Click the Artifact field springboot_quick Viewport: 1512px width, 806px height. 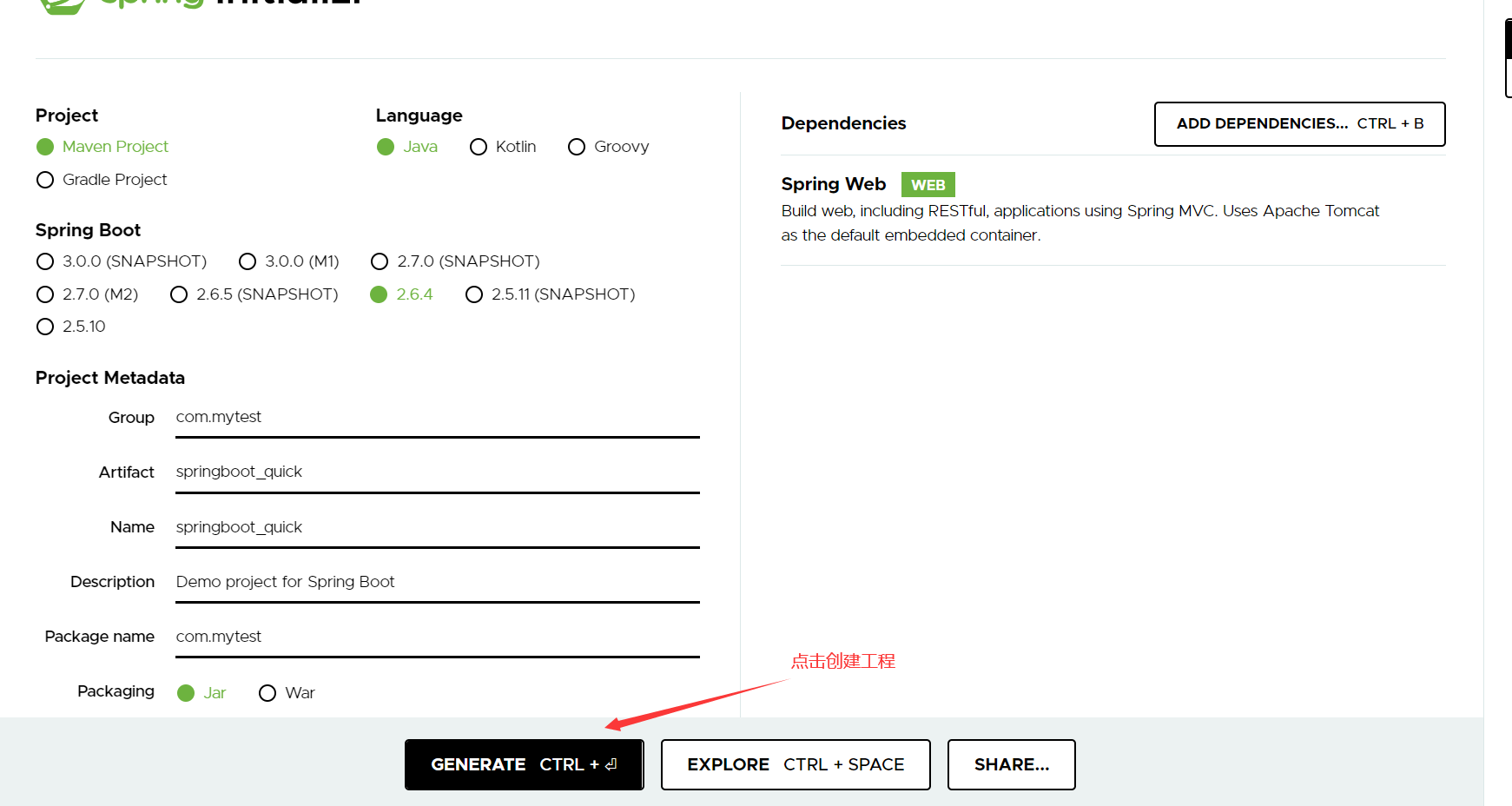click(434, 472)
